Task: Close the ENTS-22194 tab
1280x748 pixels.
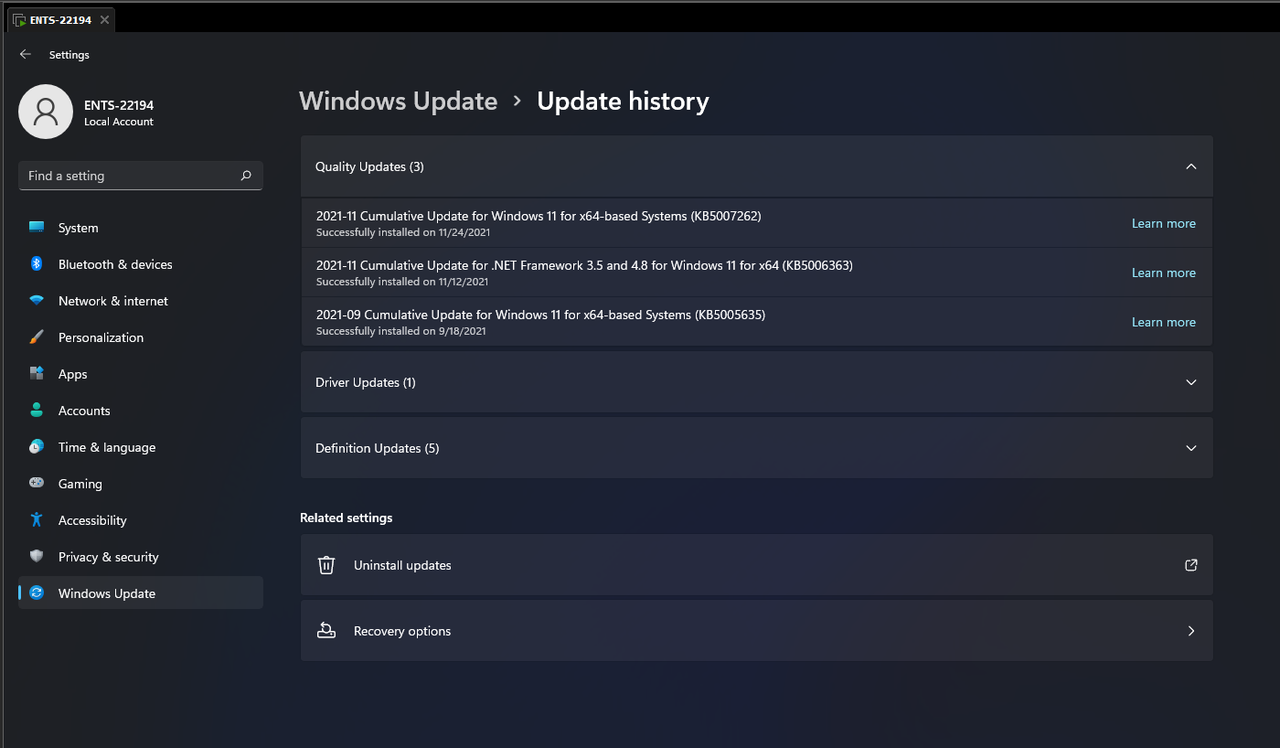Action: point(105,20)
